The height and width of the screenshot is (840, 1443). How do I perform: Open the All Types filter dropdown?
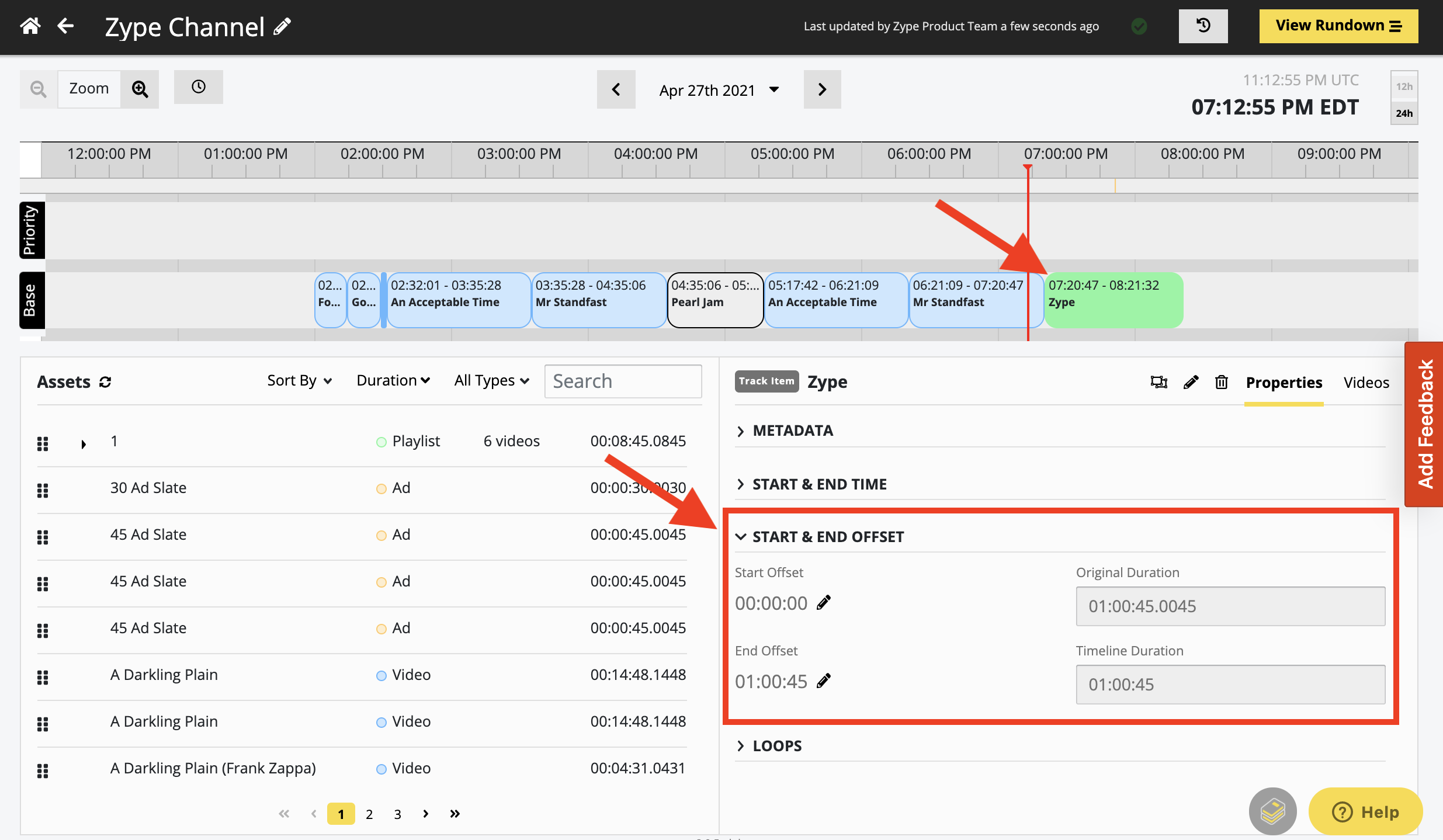pos(492,381)
